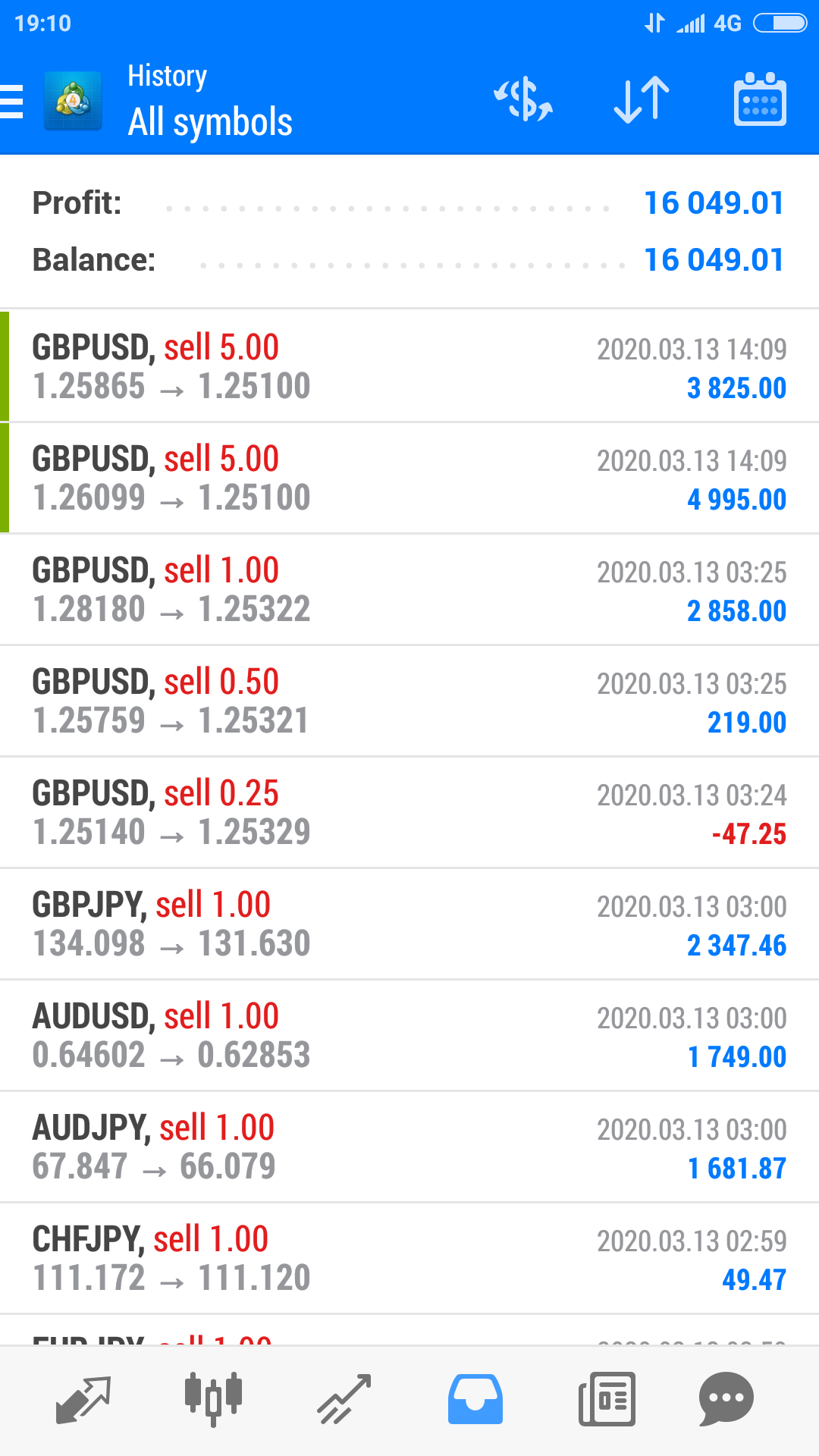
Task: Tap the sort arrows icon
Action: pos(642,101)
